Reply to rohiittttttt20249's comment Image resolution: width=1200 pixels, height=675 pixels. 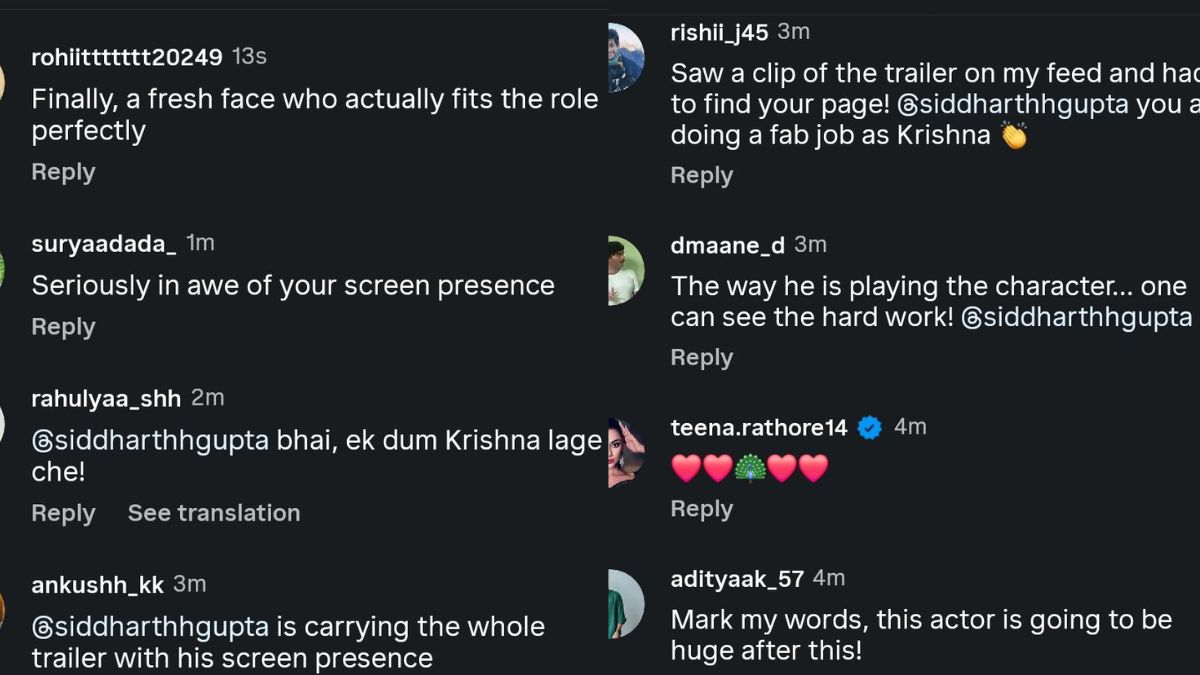[63, 171]
